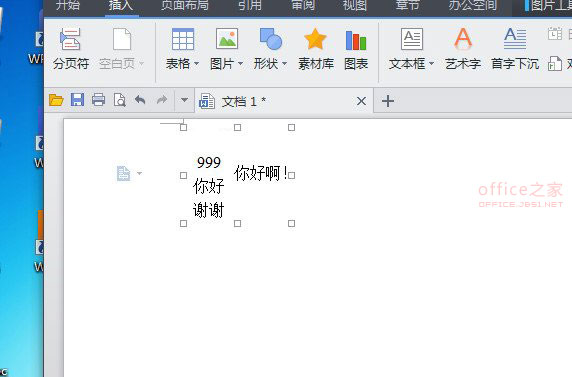This screenshot has width=572, height=377.
Task: Click the 文本框 text box icon
Action: coord(412,39)
